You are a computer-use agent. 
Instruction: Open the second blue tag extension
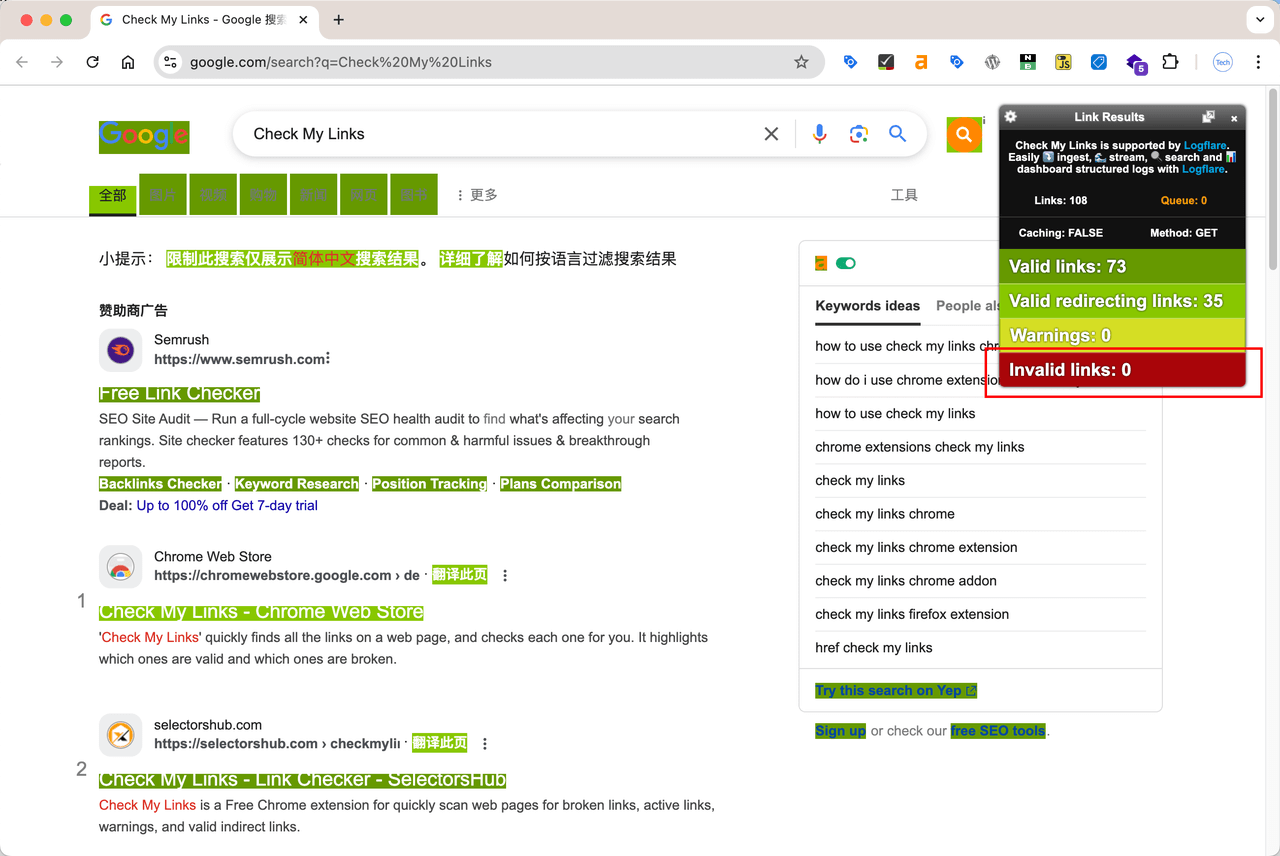coord(957,62)
